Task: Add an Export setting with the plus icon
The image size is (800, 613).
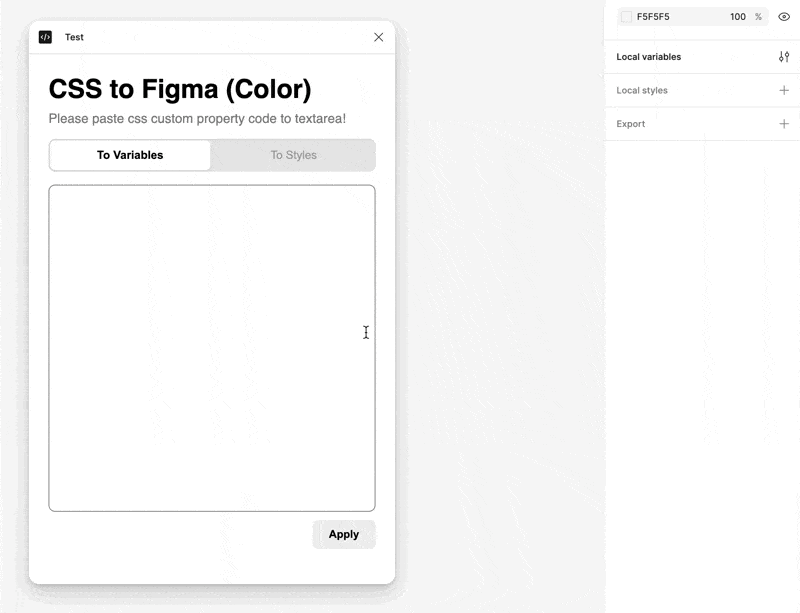Action: point(785,123)
